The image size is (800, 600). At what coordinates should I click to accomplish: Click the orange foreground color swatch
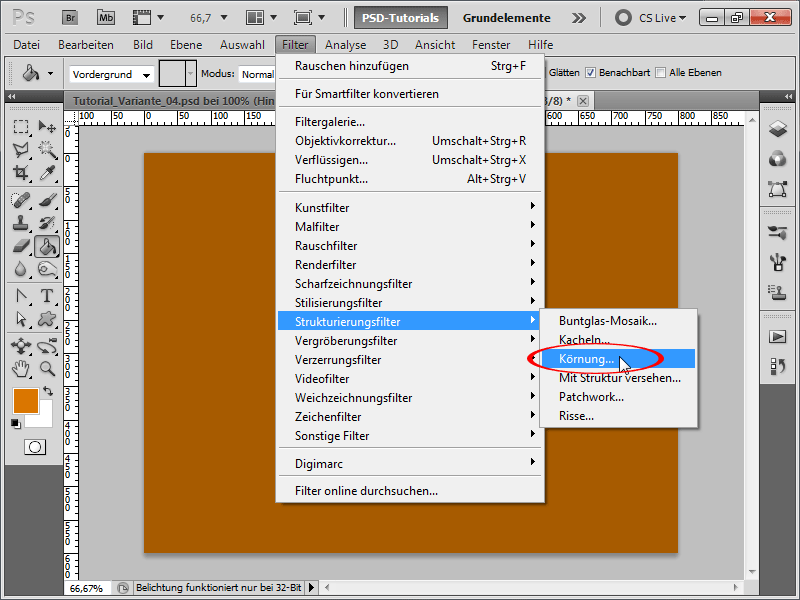[x=26, y=401]
